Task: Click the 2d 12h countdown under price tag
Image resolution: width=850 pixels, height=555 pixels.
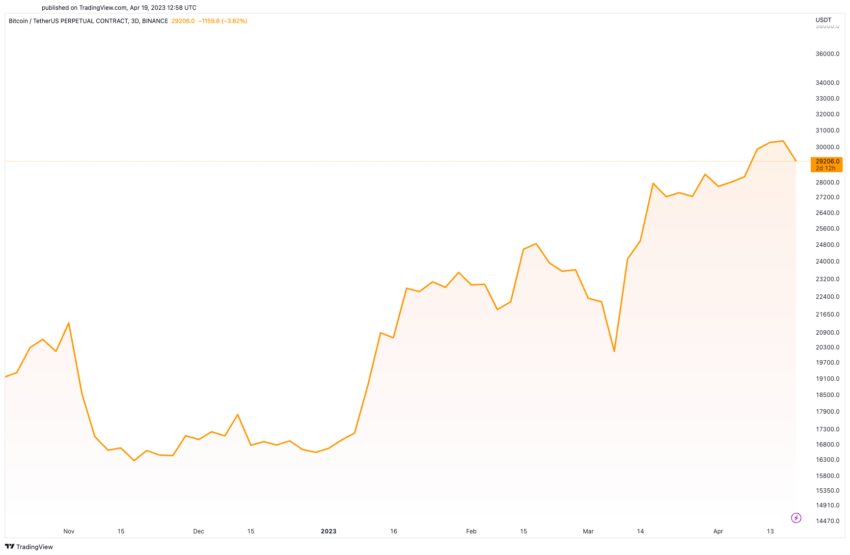Action: tap(826, 169)
